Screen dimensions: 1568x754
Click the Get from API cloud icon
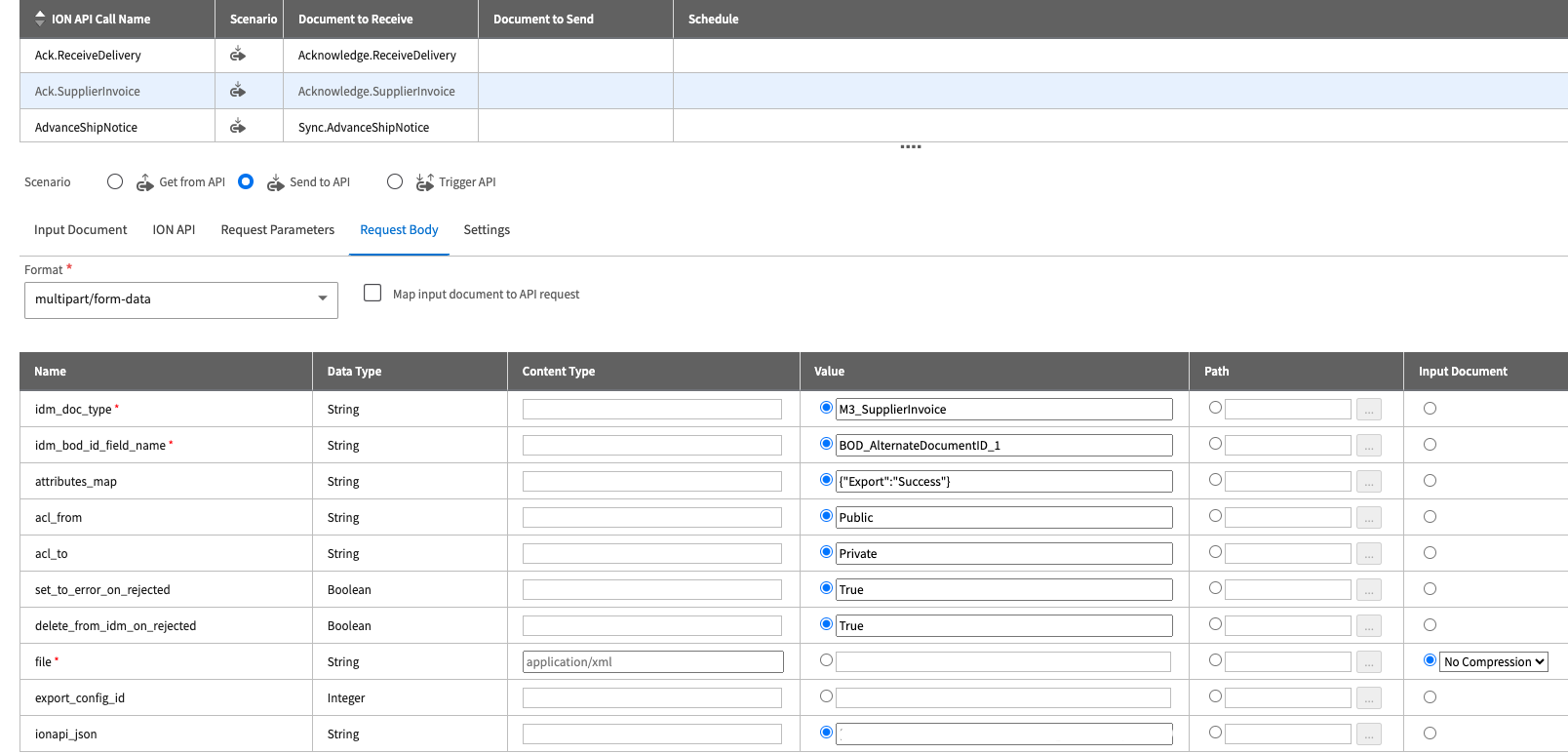point(145,182)
